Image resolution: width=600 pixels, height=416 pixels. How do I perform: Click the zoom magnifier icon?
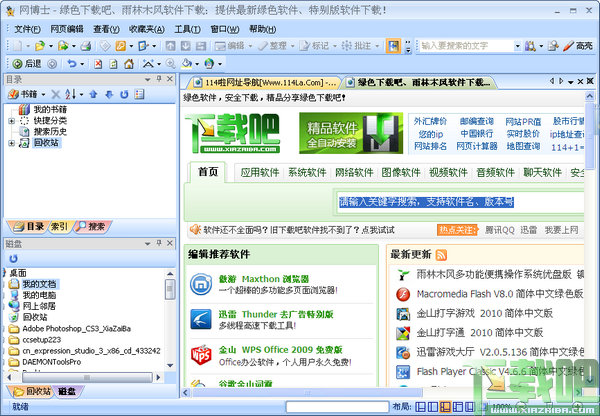point(171,64)
